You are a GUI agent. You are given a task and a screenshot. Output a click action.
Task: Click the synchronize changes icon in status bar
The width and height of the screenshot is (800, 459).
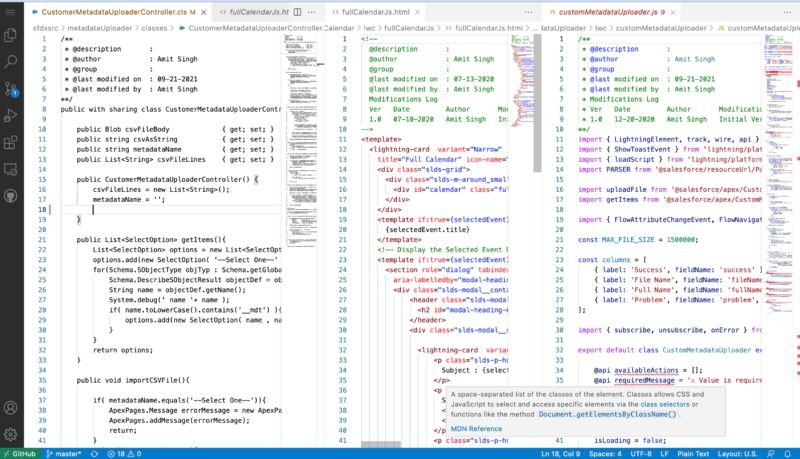pyautogui.click(x=94, y=453)
